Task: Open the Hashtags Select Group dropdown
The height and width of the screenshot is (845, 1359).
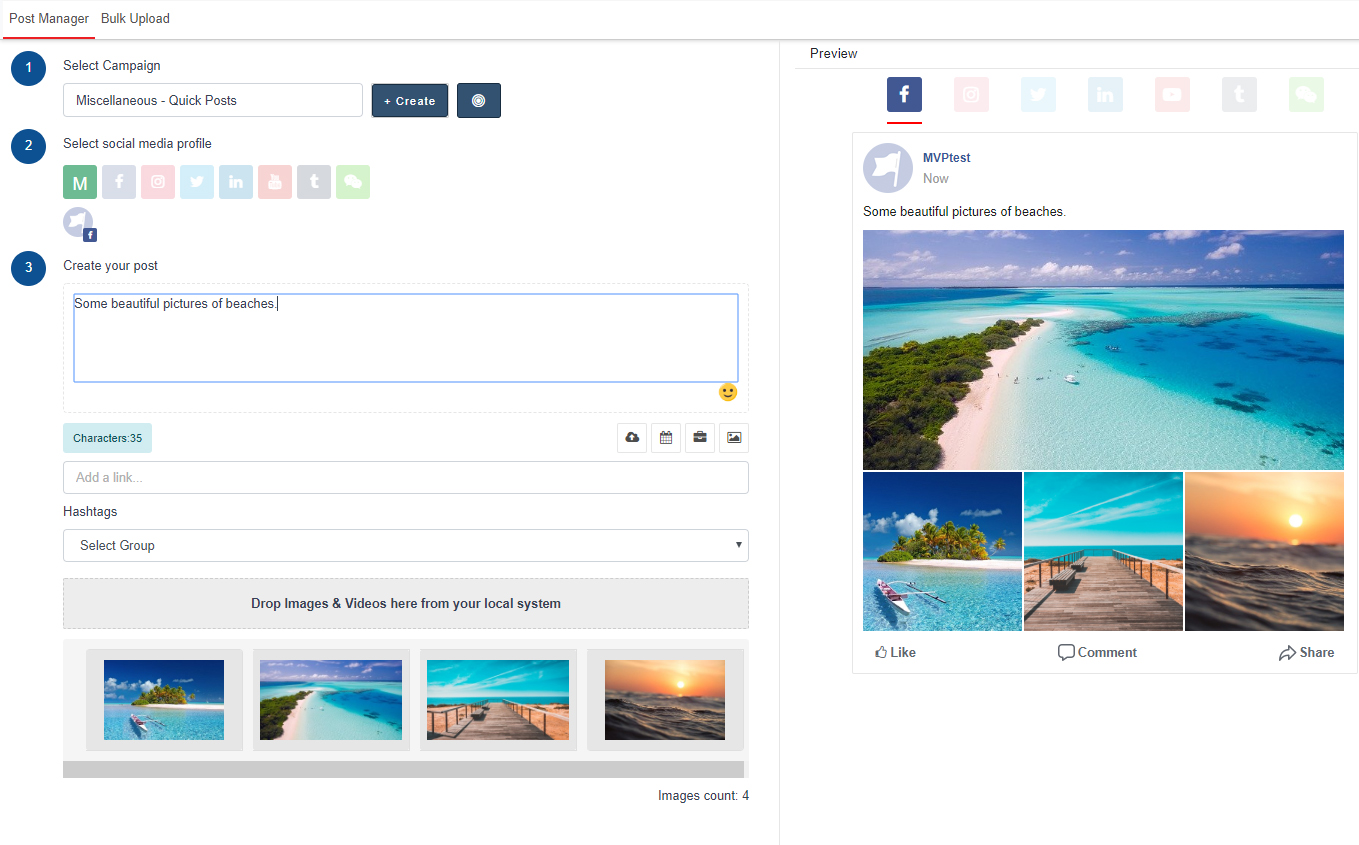Action: coord(405,546)
